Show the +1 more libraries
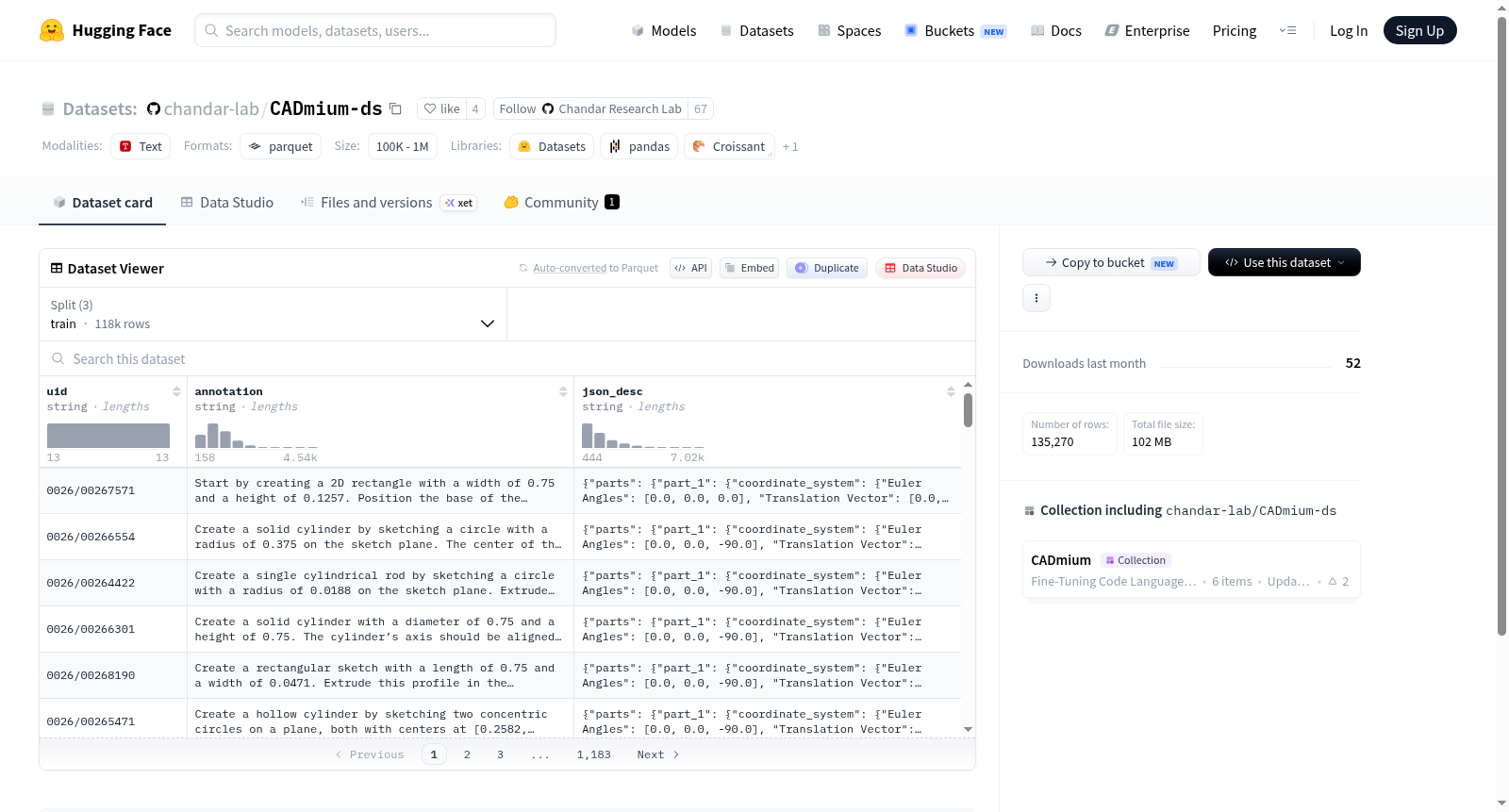The width and height of the screenshot is (1509, 812). (790, 146)
